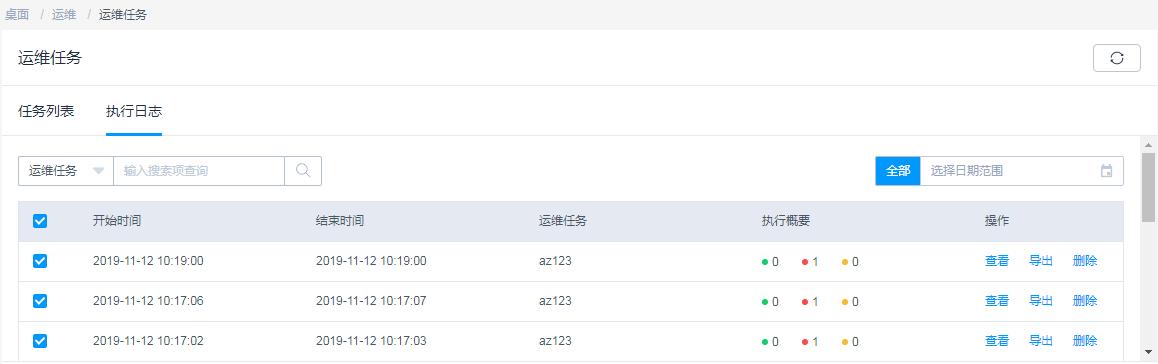This screenshot has width=1158, height=364.
Task: Toggle the select-all header checkbox
Action: pos(40,221)
